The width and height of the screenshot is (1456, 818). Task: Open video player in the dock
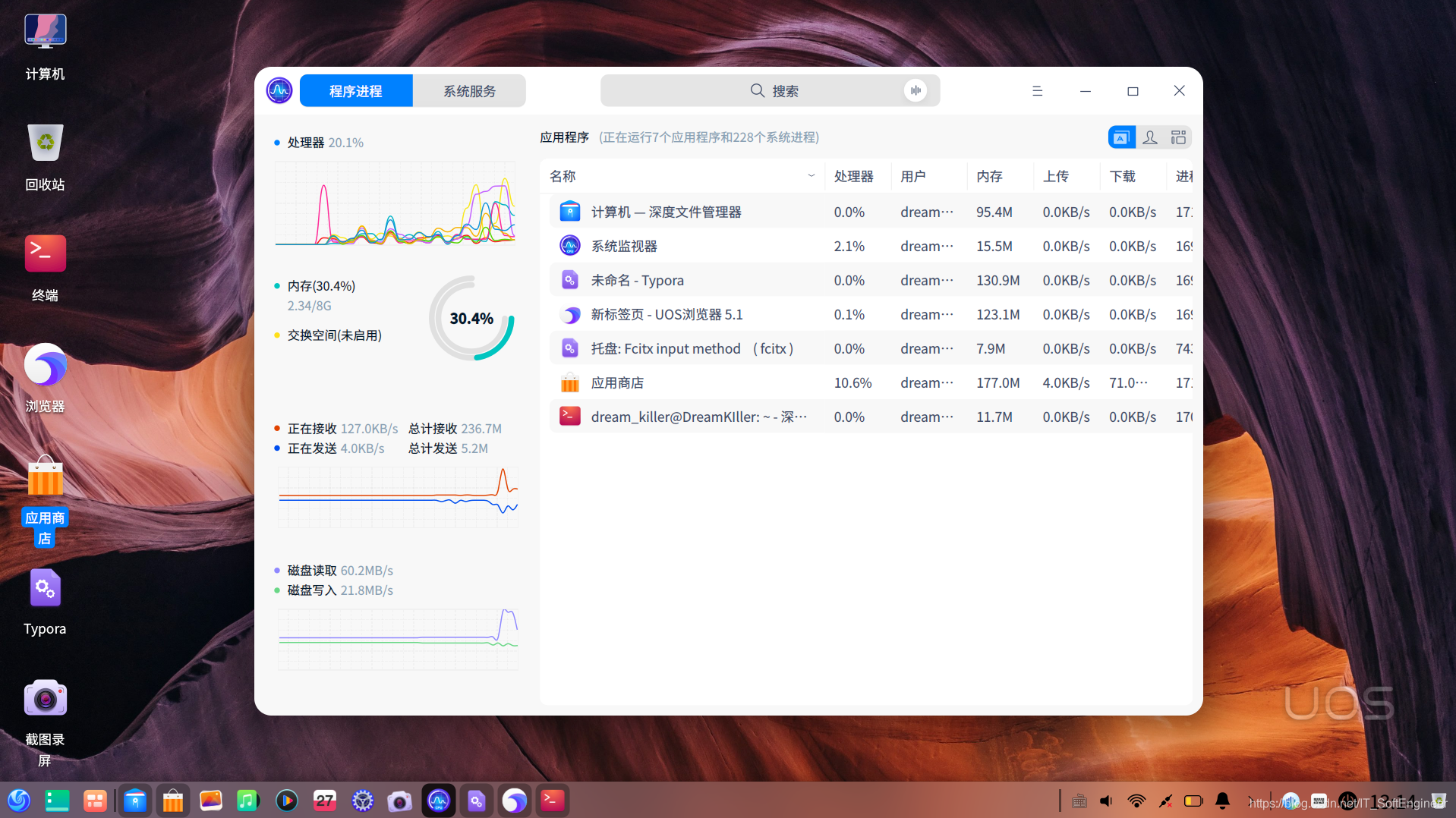click(x=287, y=801)
